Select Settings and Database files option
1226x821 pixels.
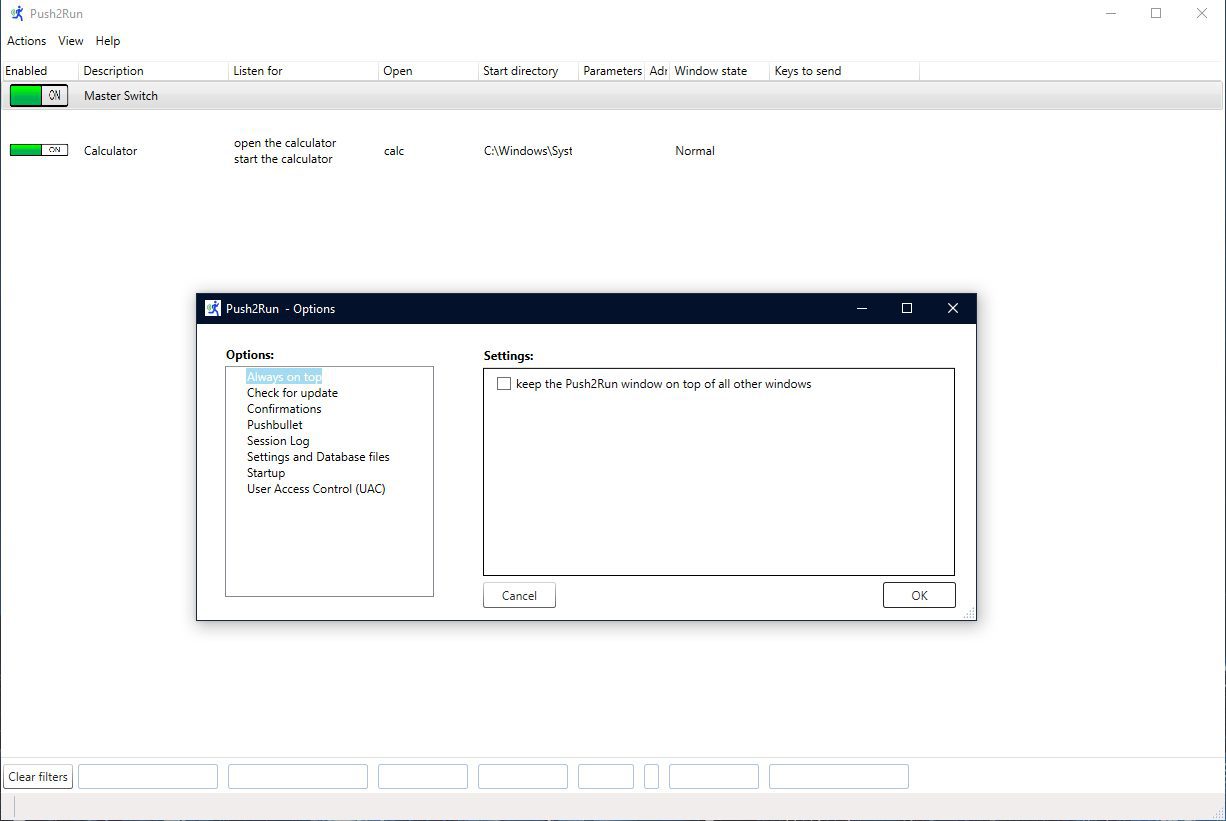point(318,457)
